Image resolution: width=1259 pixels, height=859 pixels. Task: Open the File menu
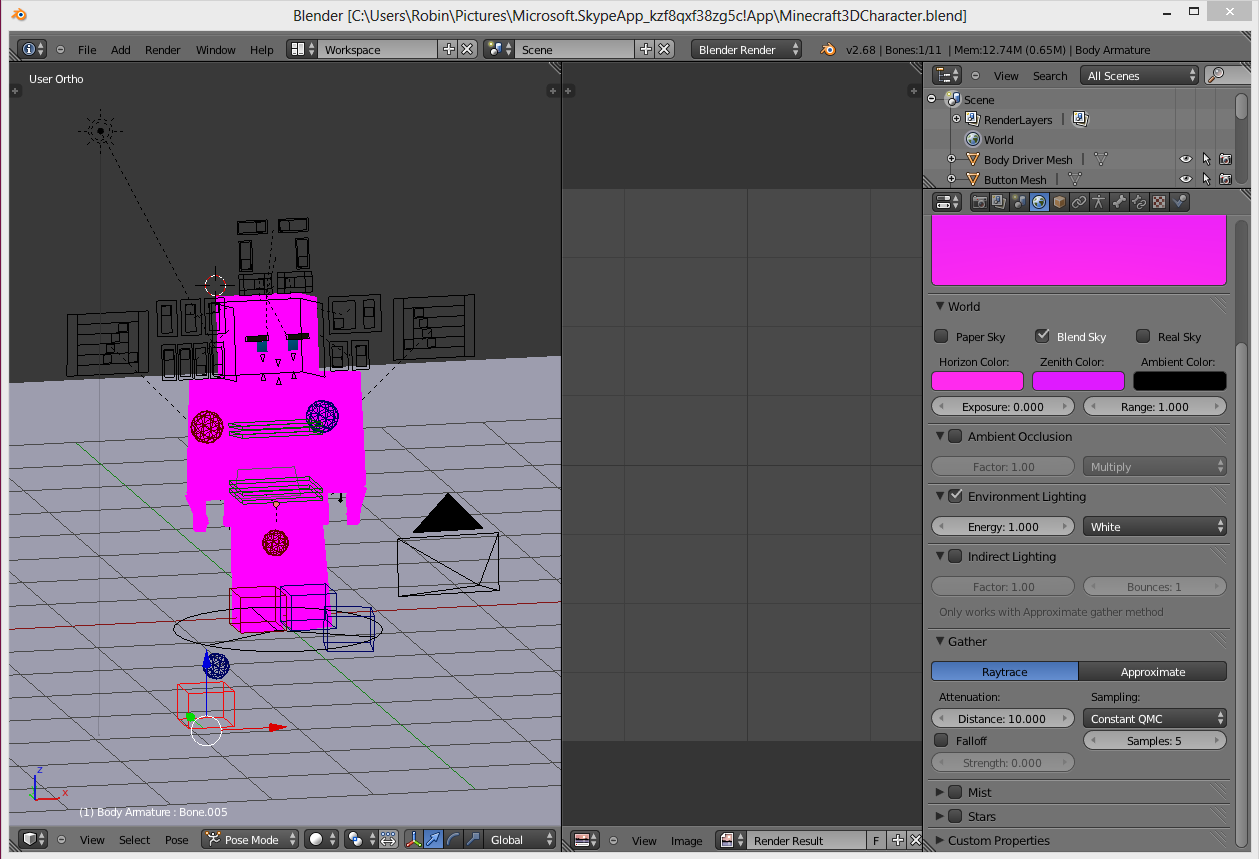pos(87,50)
